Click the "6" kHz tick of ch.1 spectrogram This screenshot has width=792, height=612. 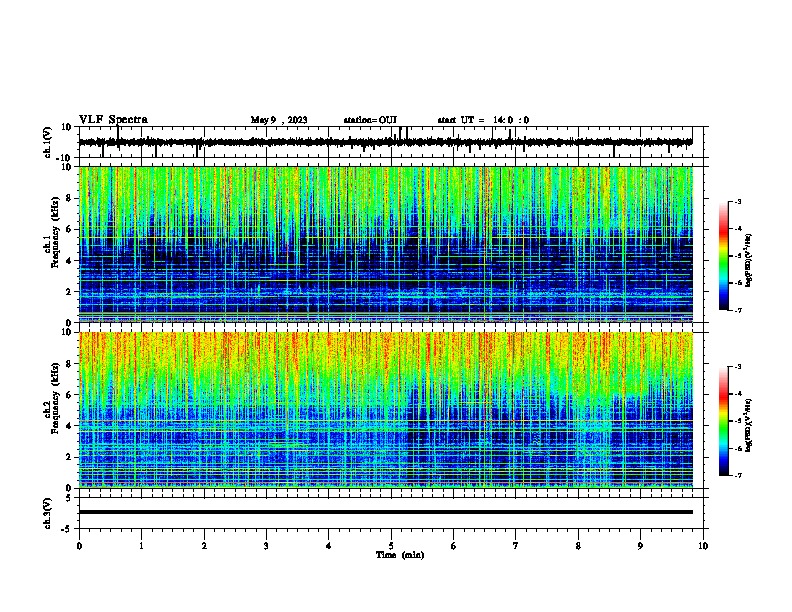coord(70,229)
